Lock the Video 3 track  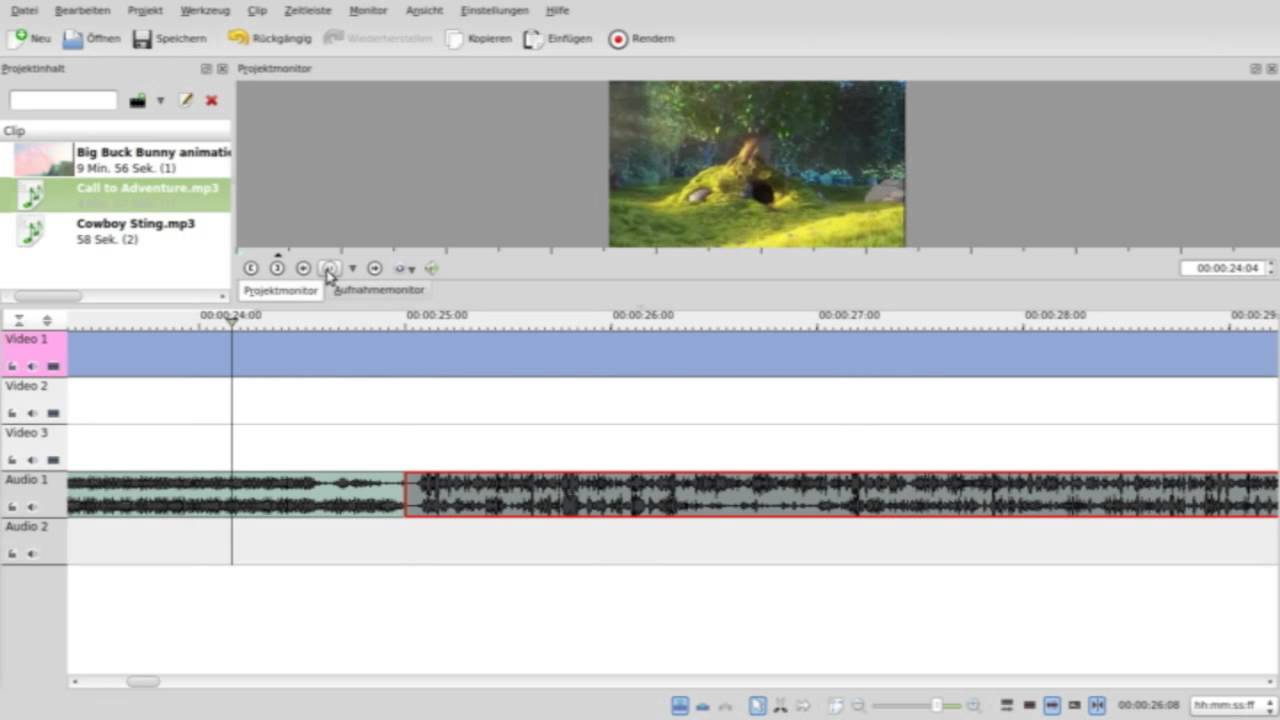coord(12,461)
